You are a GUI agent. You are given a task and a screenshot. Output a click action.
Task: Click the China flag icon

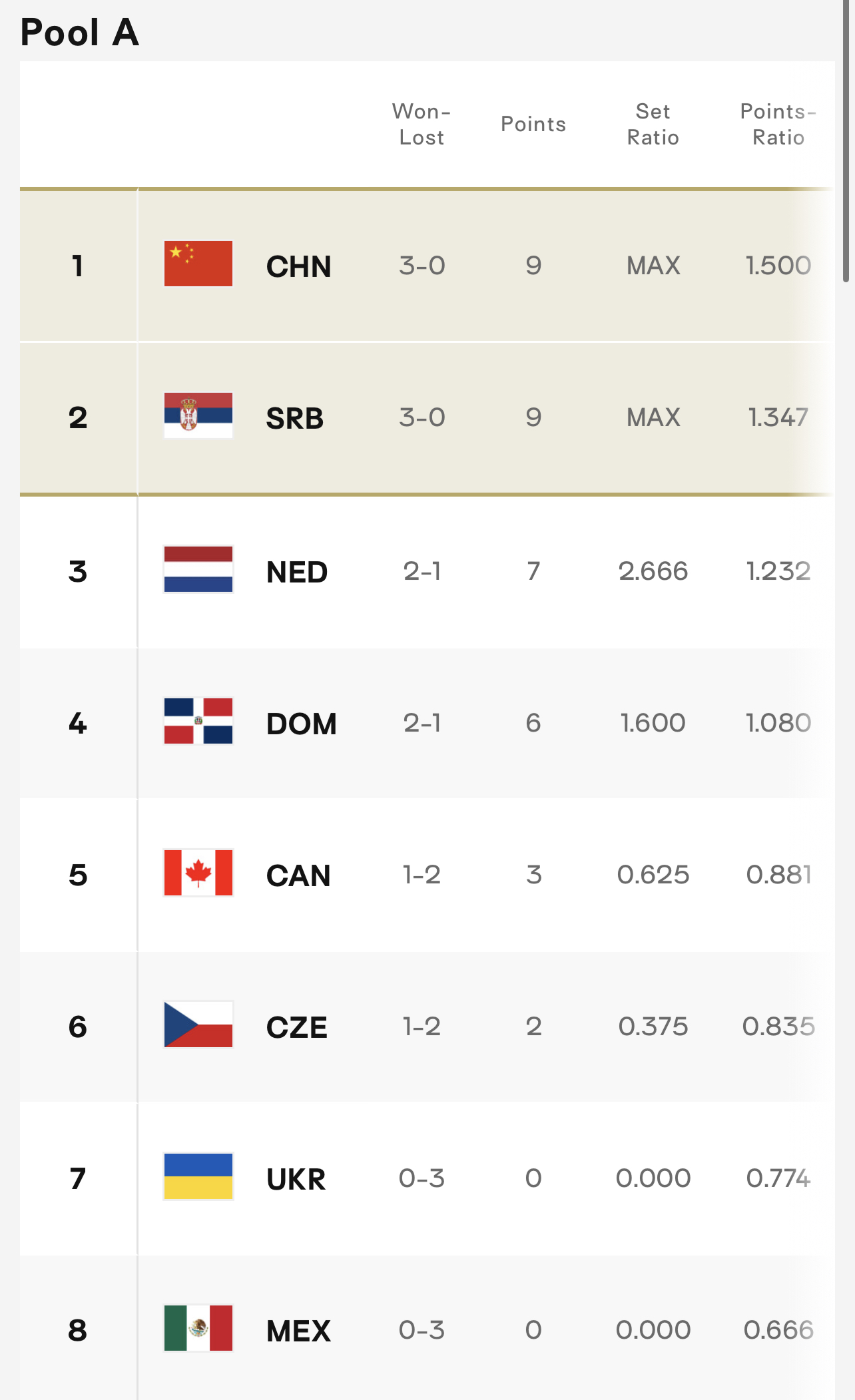pos(198,264)
